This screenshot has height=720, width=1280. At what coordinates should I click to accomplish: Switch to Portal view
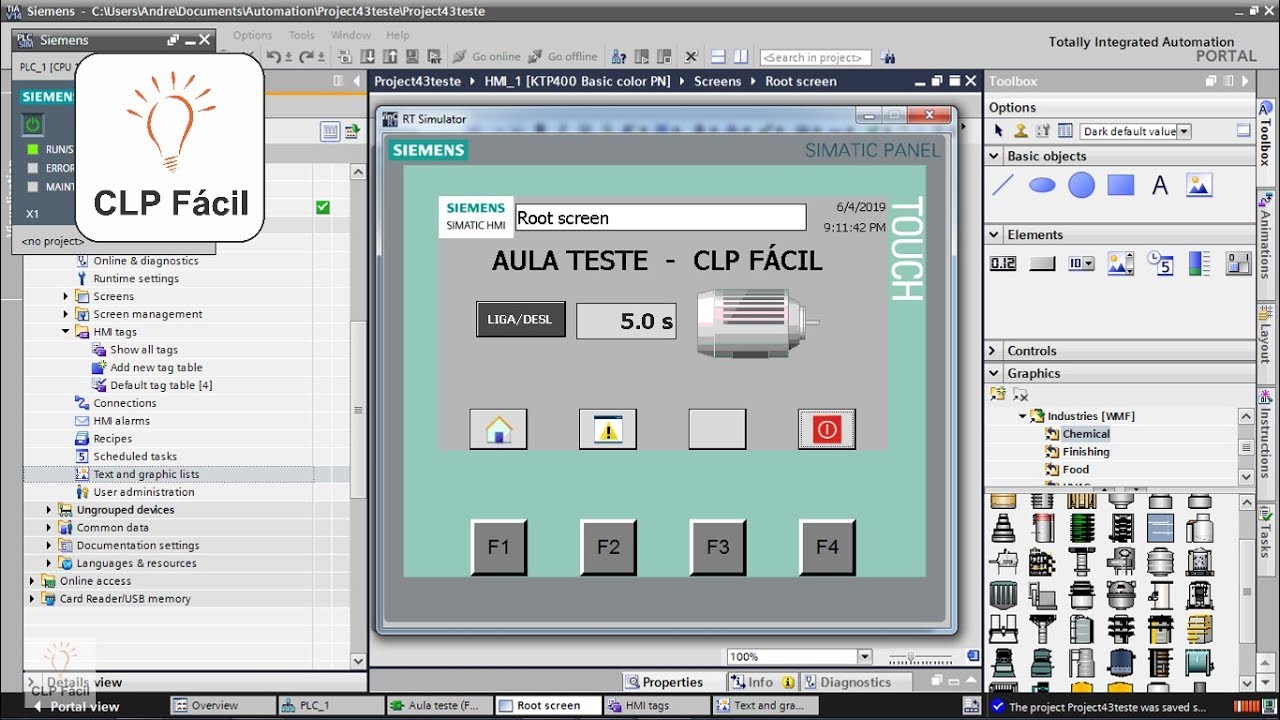pos(75,706)
